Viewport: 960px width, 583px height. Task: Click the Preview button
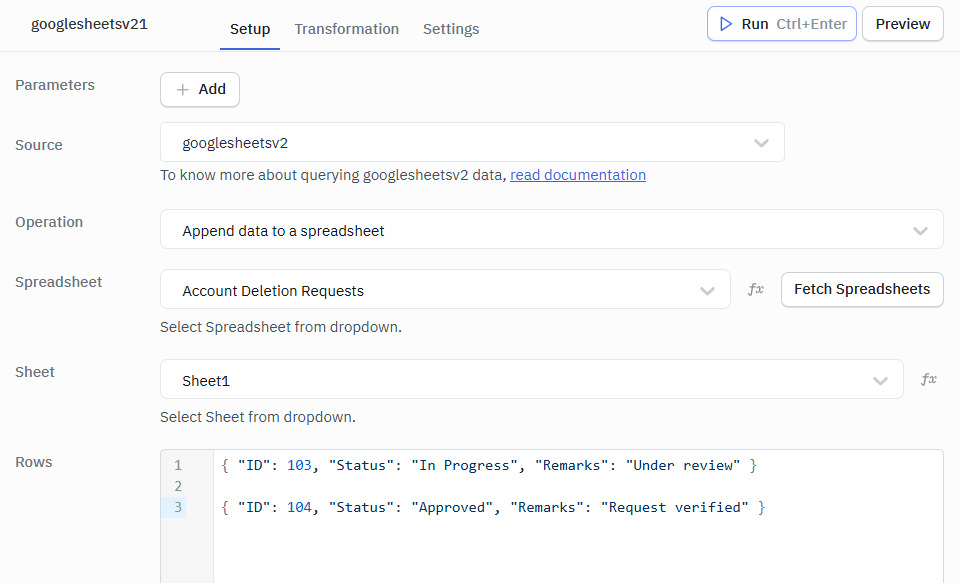coord(902,23)
